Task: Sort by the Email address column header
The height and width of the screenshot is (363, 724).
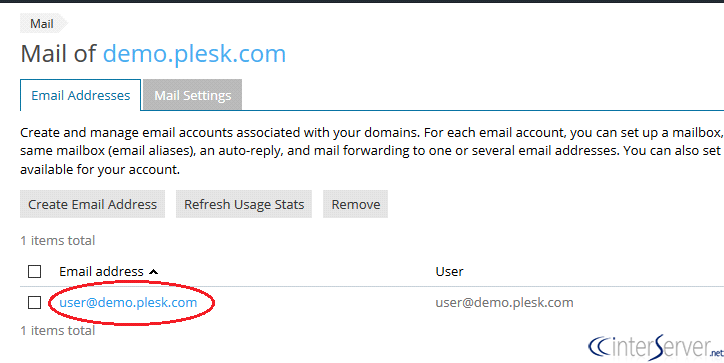Action: 101,272
